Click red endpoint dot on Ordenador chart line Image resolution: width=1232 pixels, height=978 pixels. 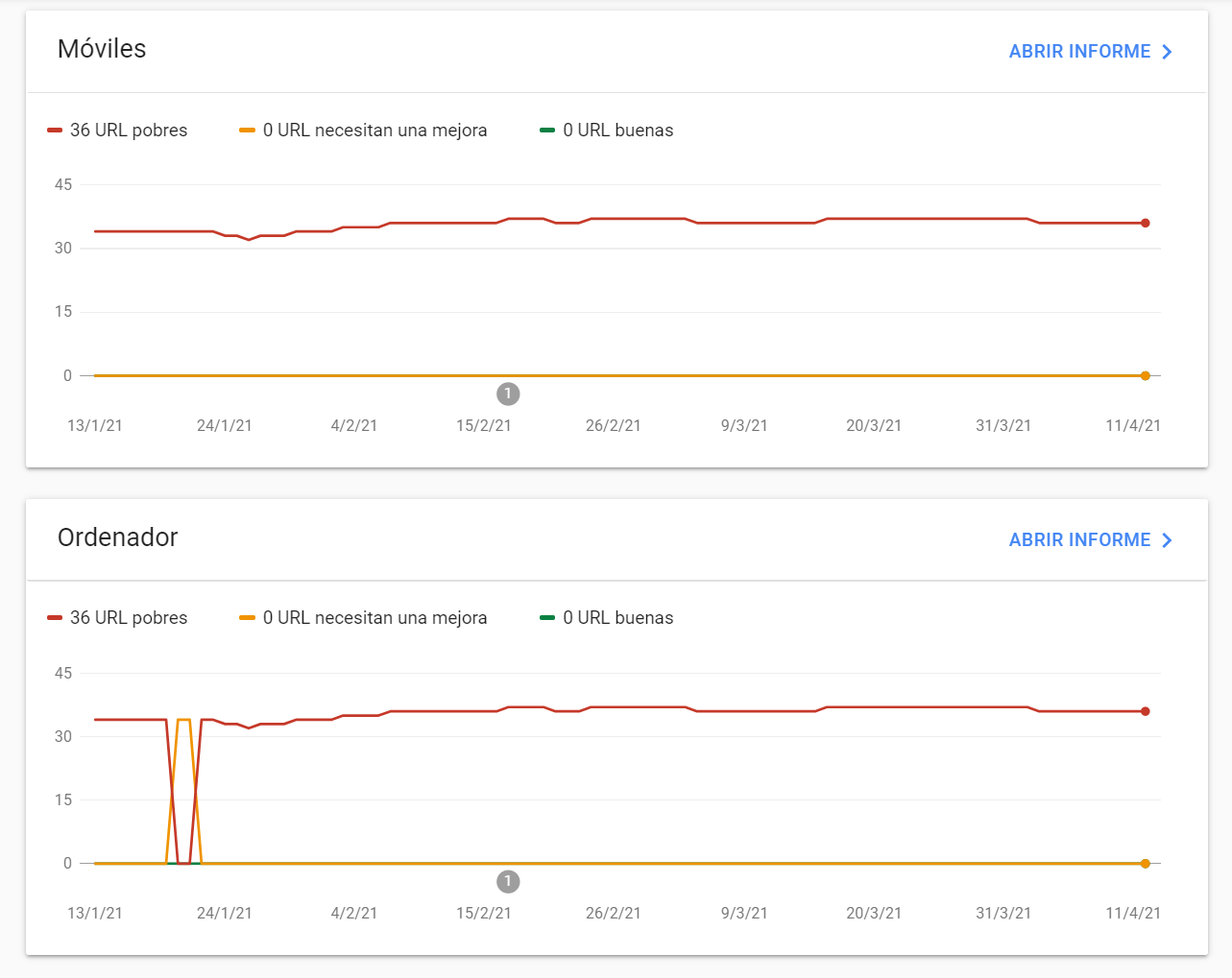[x=1146, y=711]
